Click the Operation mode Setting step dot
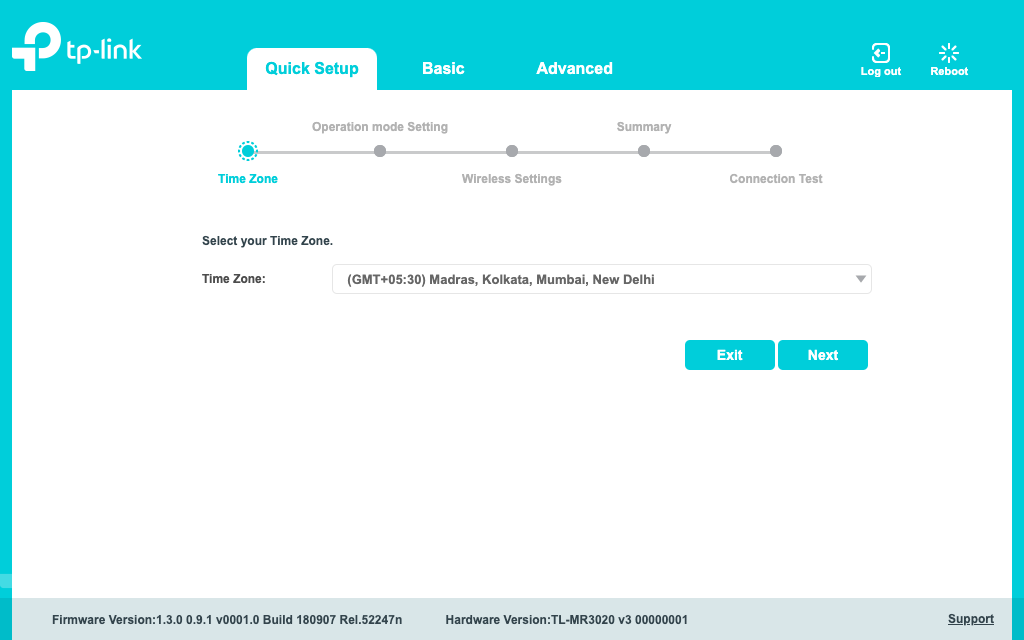This screenshot has width=1024, height=640. (x=380, y=151)
